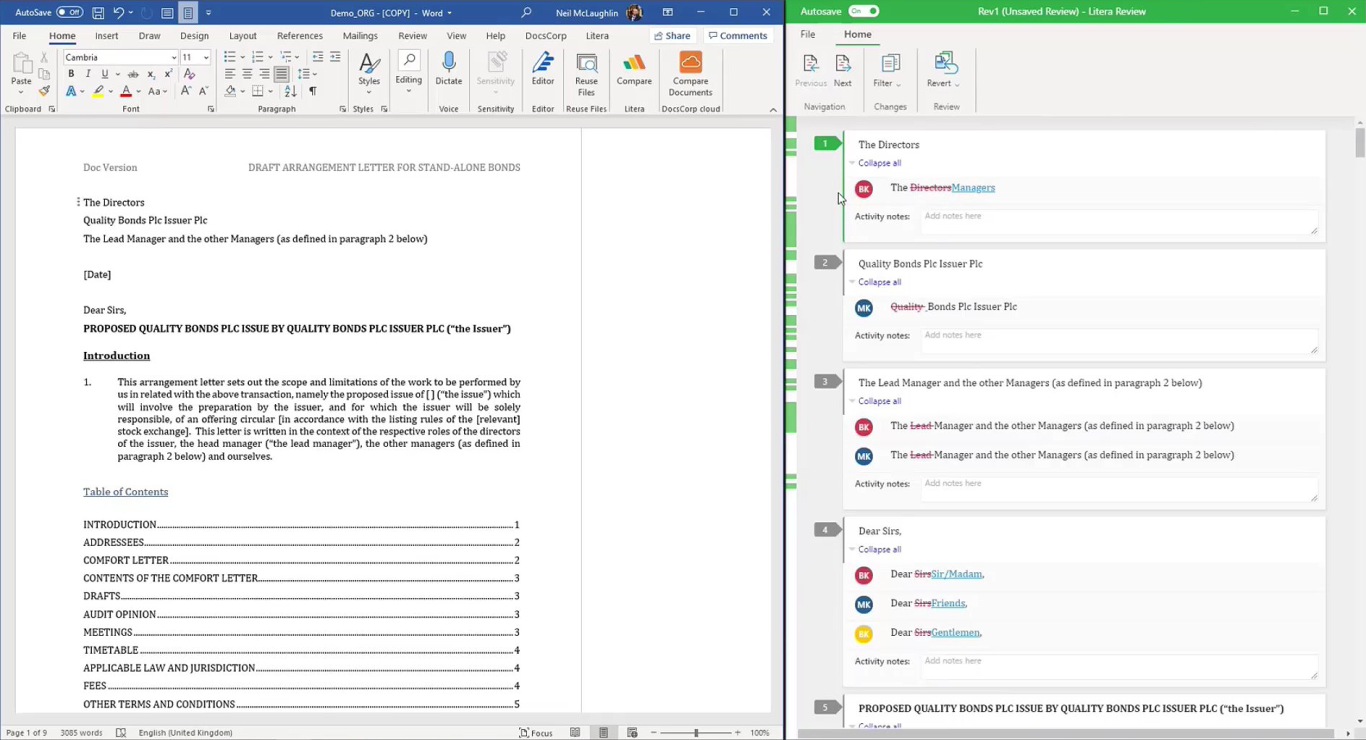
Task: Toggle yellow text highlight color
Action: pyautogui.click(x=98, y=91)
